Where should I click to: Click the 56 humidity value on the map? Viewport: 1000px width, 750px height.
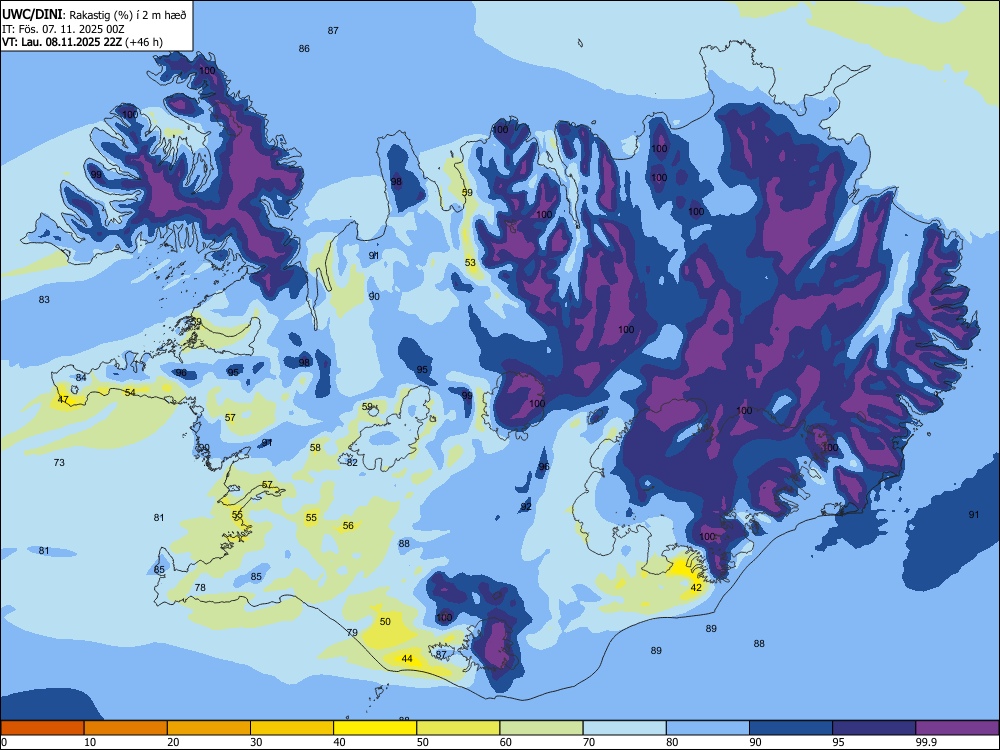348,526
